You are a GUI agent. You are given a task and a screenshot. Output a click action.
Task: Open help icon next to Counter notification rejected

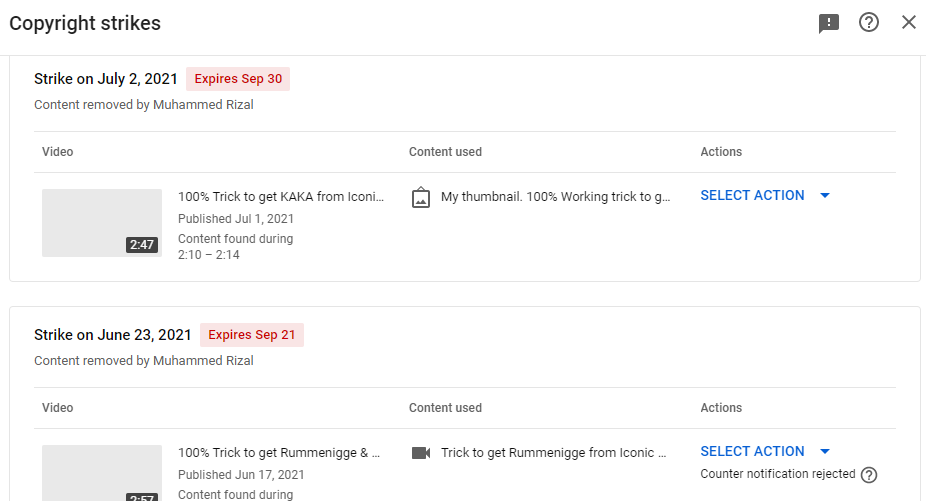coord(869,475)
